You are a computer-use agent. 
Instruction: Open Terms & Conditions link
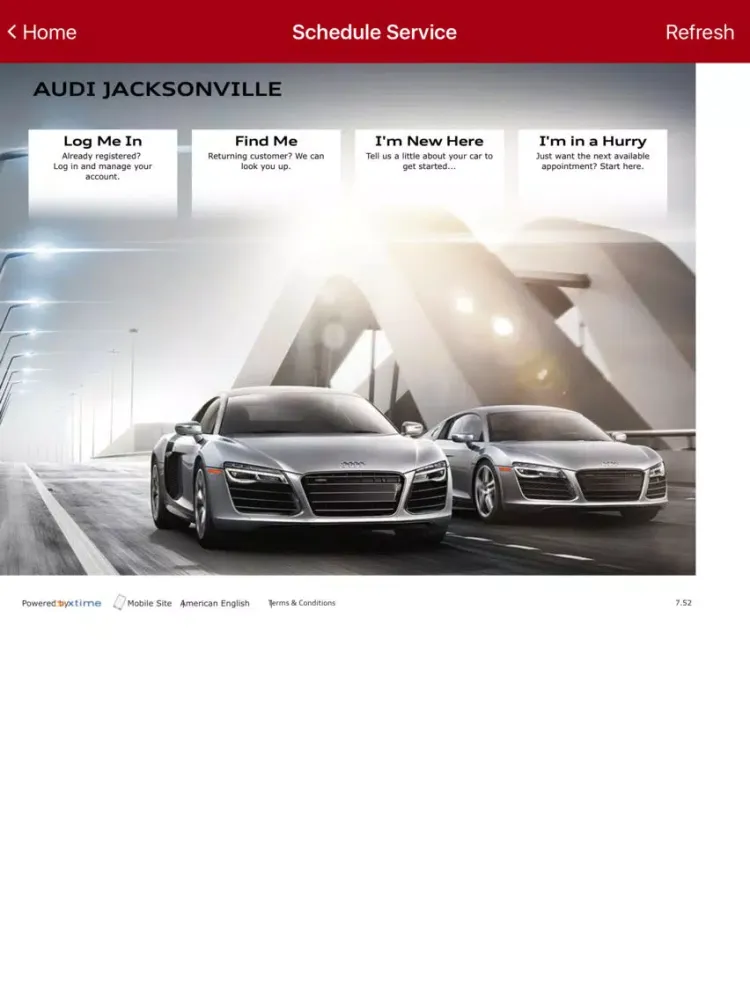point(302,603)
